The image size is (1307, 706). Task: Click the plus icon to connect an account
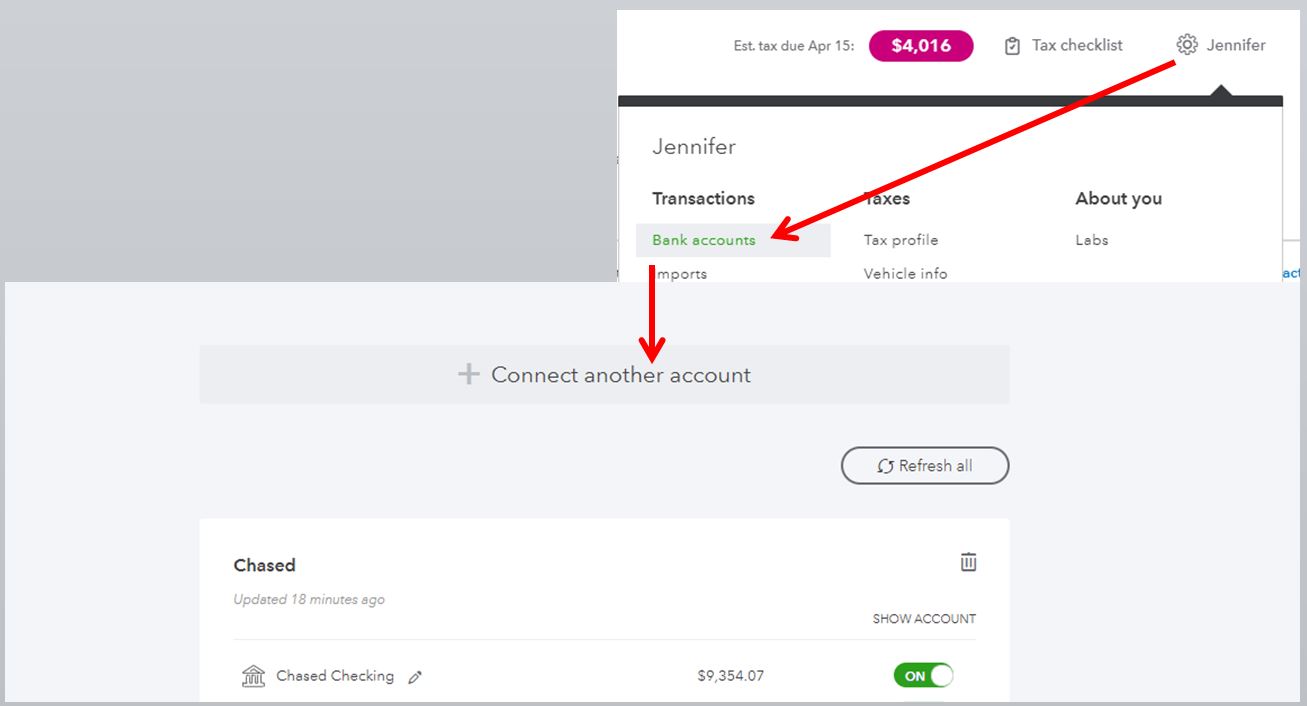point(468,375)
